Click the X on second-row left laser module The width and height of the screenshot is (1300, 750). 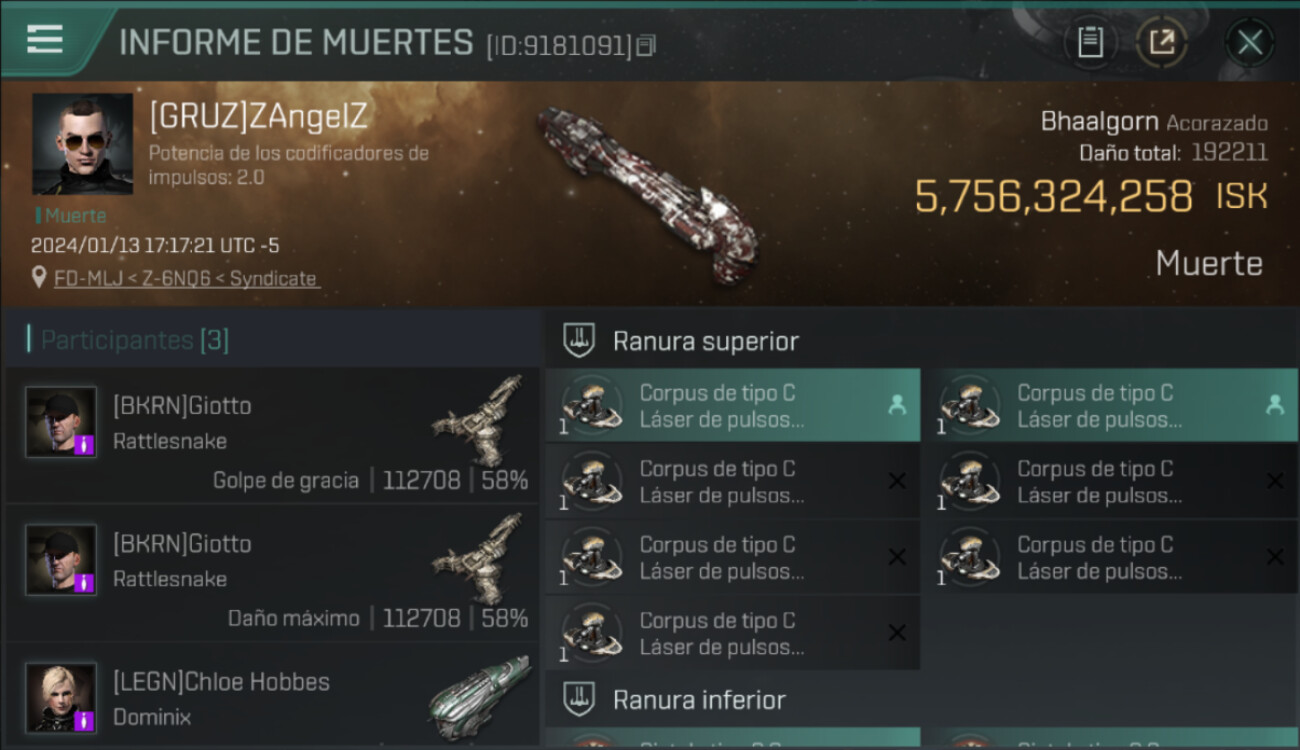tap(897, 481)
